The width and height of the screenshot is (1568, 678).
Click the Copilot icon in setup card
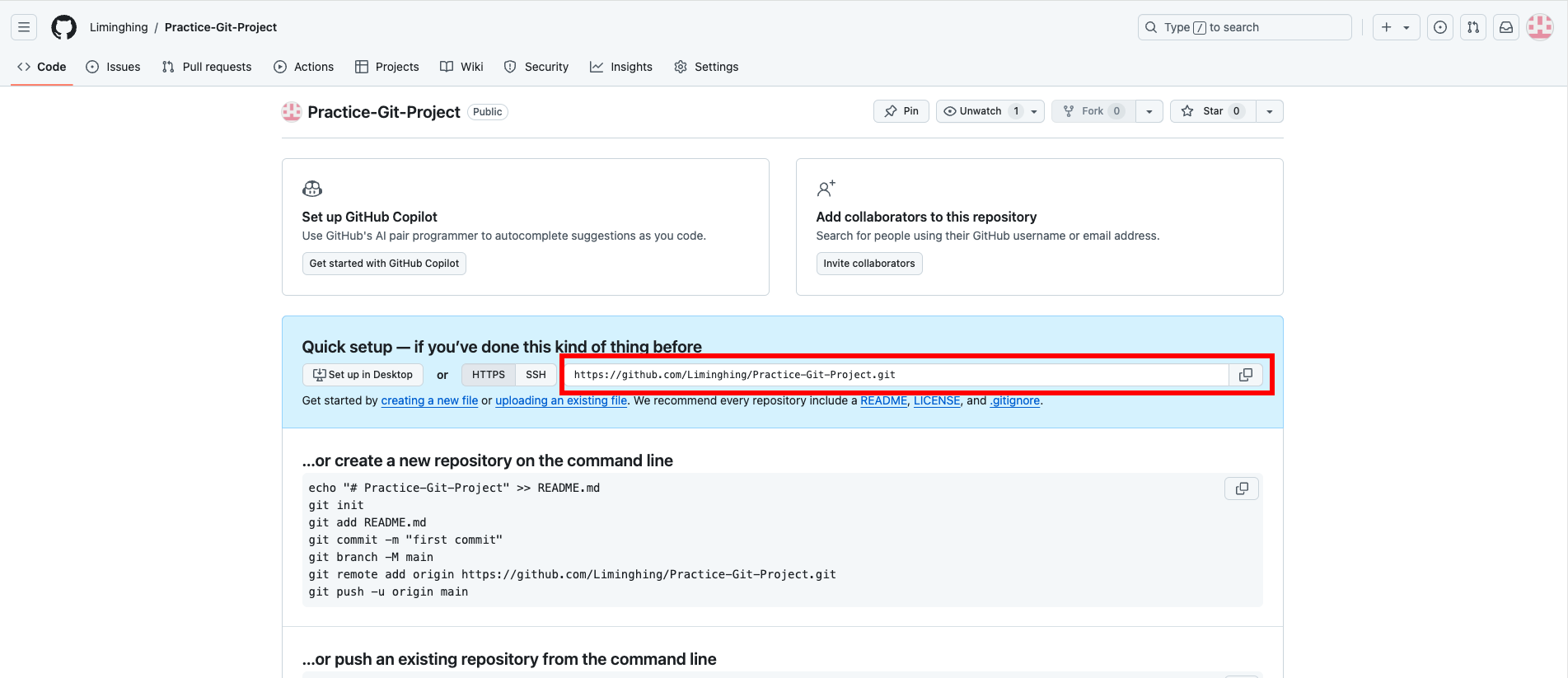(312, 189)
